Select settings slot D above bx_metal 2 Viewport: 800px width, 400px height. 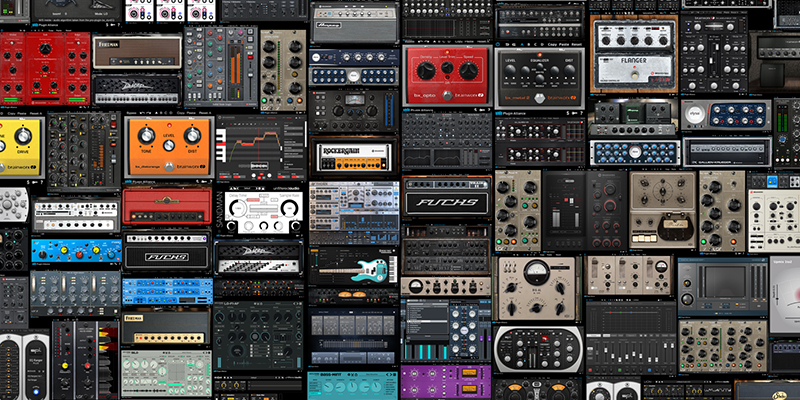(541, 44)
